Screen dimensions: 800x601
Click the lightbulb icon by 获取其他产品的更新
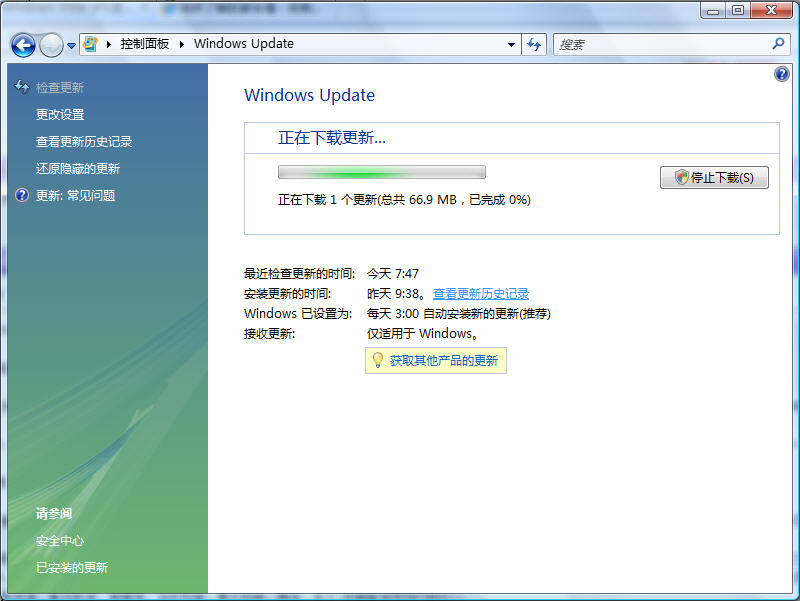pyautogui.click(x=378, y=360)
